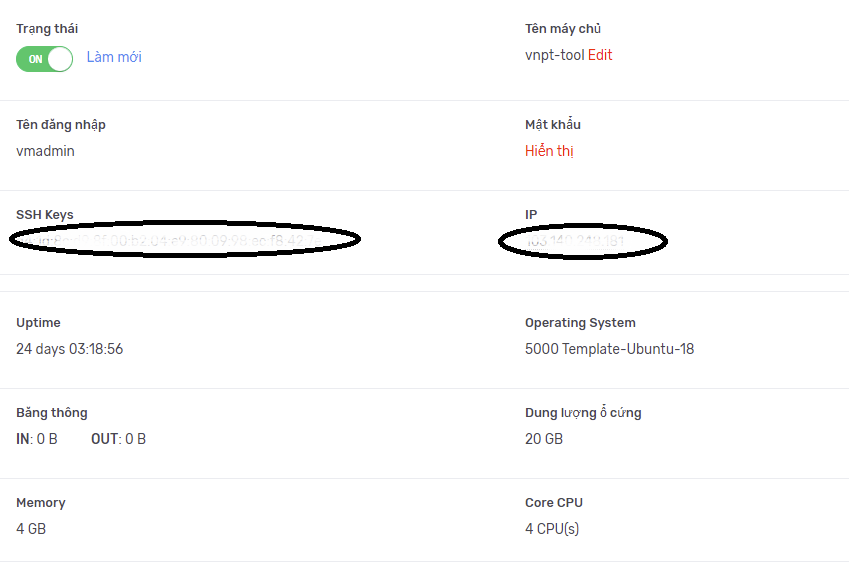The image size is (849, 572).
Task: Edit the vnpt-tool server name
Action: [600, 55]
